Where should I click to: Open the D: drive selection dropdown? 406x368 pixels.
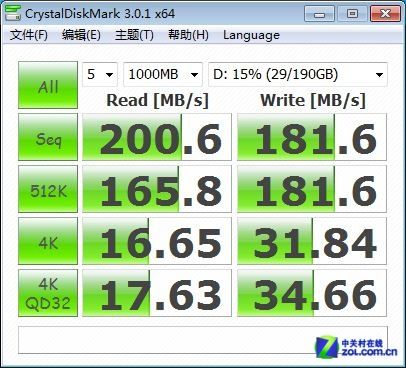point(298,74)
